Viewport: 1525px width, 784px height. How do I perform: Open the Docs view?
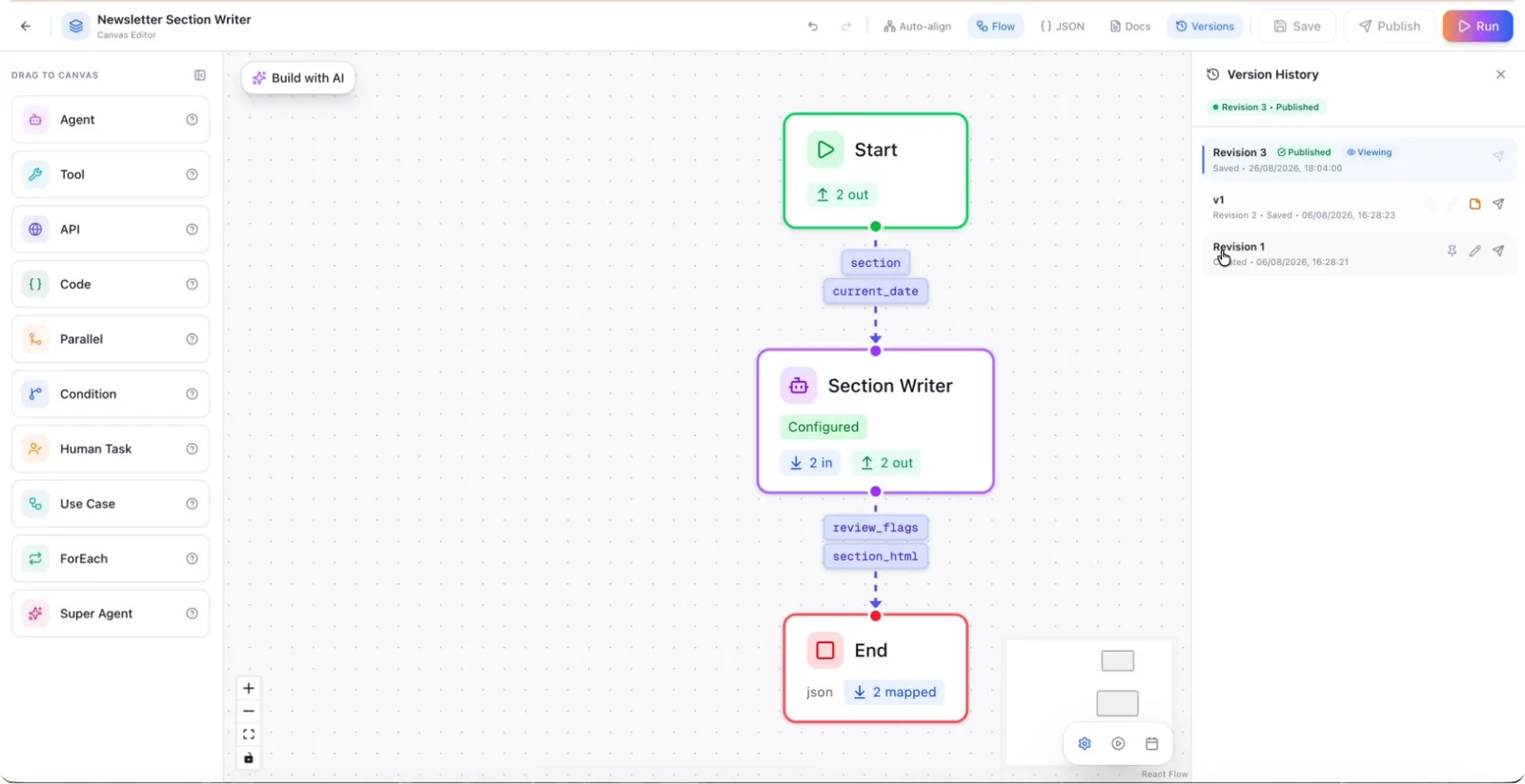(x=1129, y=27)
